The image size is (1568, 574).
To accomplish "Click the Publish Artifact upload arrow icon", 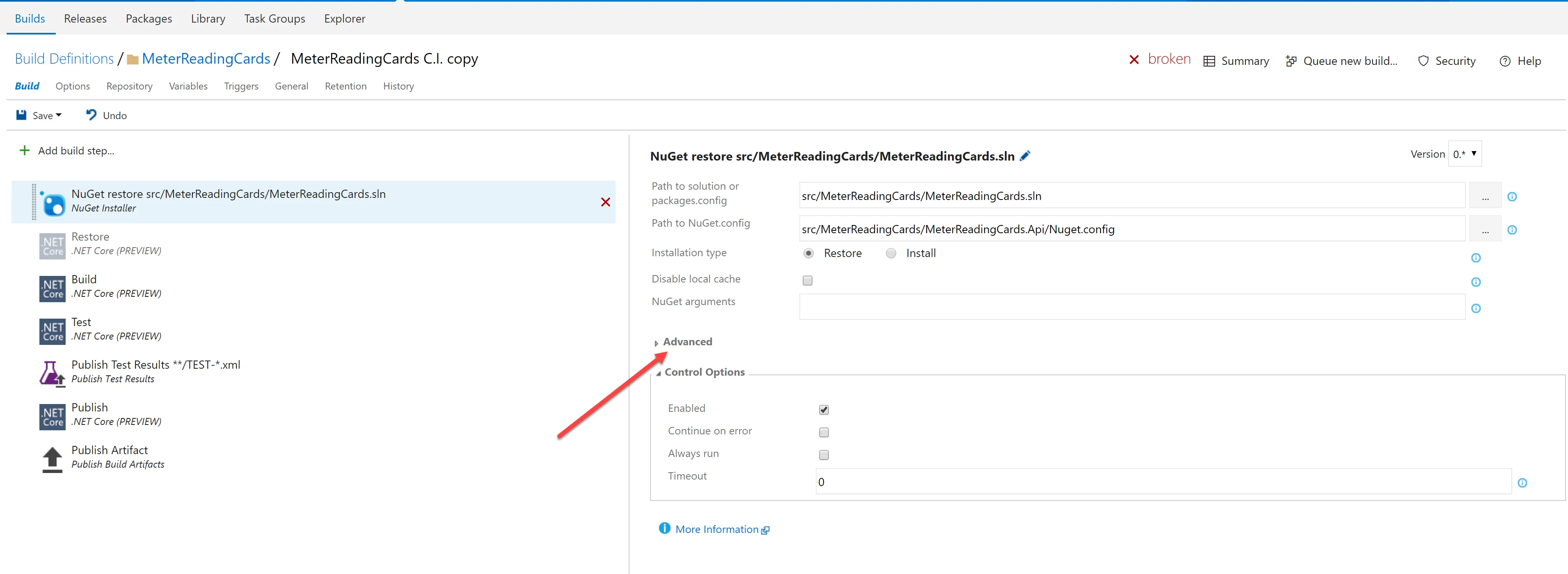I will (x=53, y=459).
